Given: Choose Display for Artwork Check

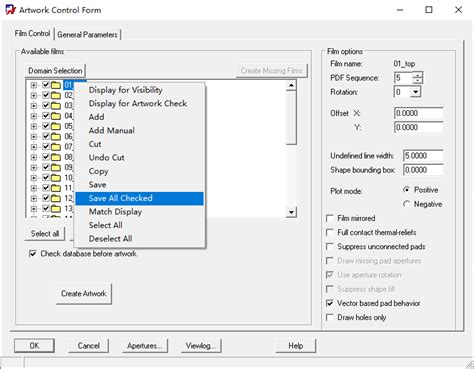Looking at the screenshot, I should [x=139, y=104].
